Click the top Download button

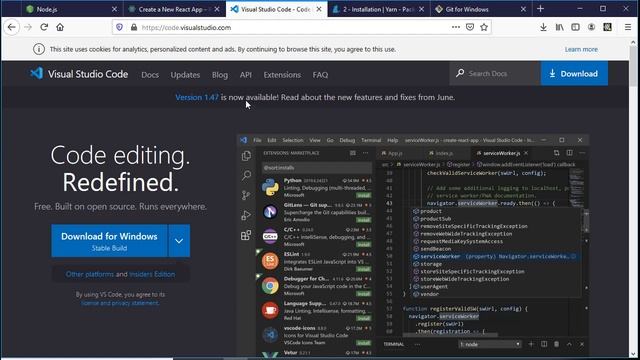(574, 73)
